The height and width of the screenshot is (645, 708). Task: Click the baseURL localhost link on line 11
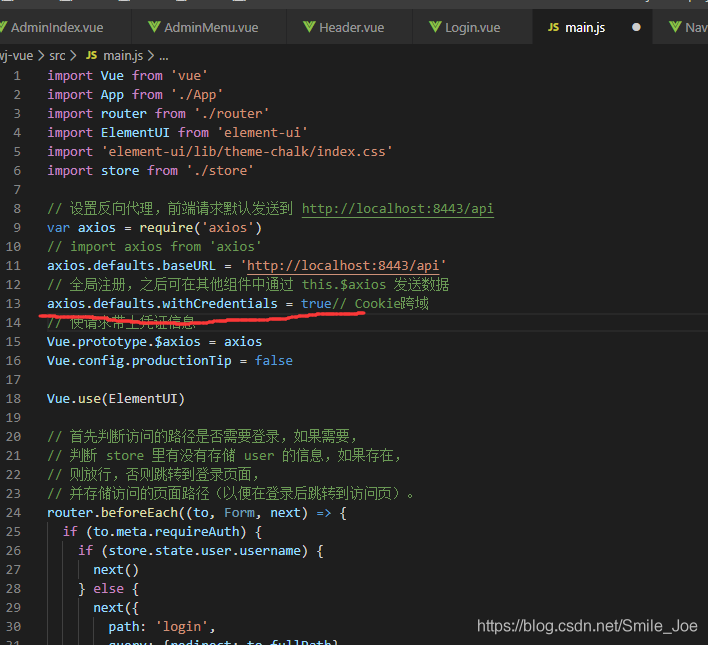point(343,265)
